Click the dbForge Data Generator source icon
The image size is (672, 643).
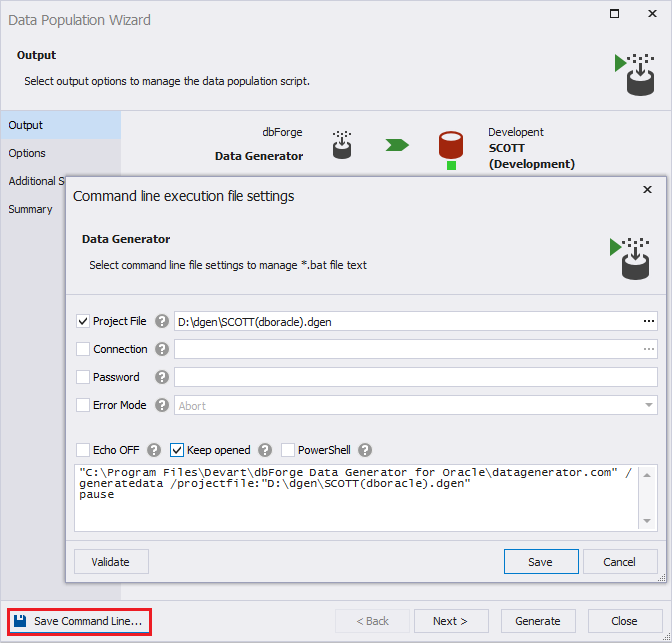pyautogui.click(x=342, y=145)
